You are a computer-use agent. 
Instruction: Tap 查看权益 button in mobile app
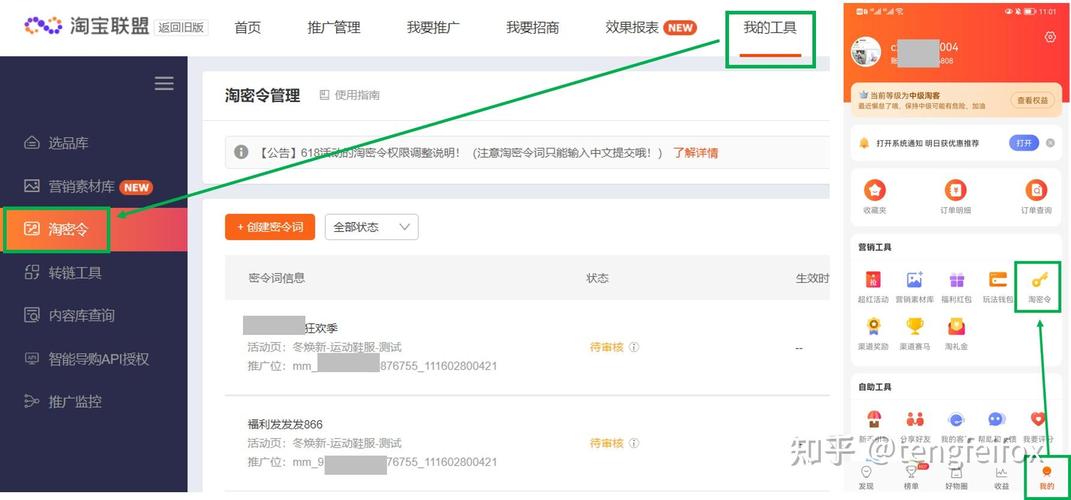click(x=1032, y=100)
